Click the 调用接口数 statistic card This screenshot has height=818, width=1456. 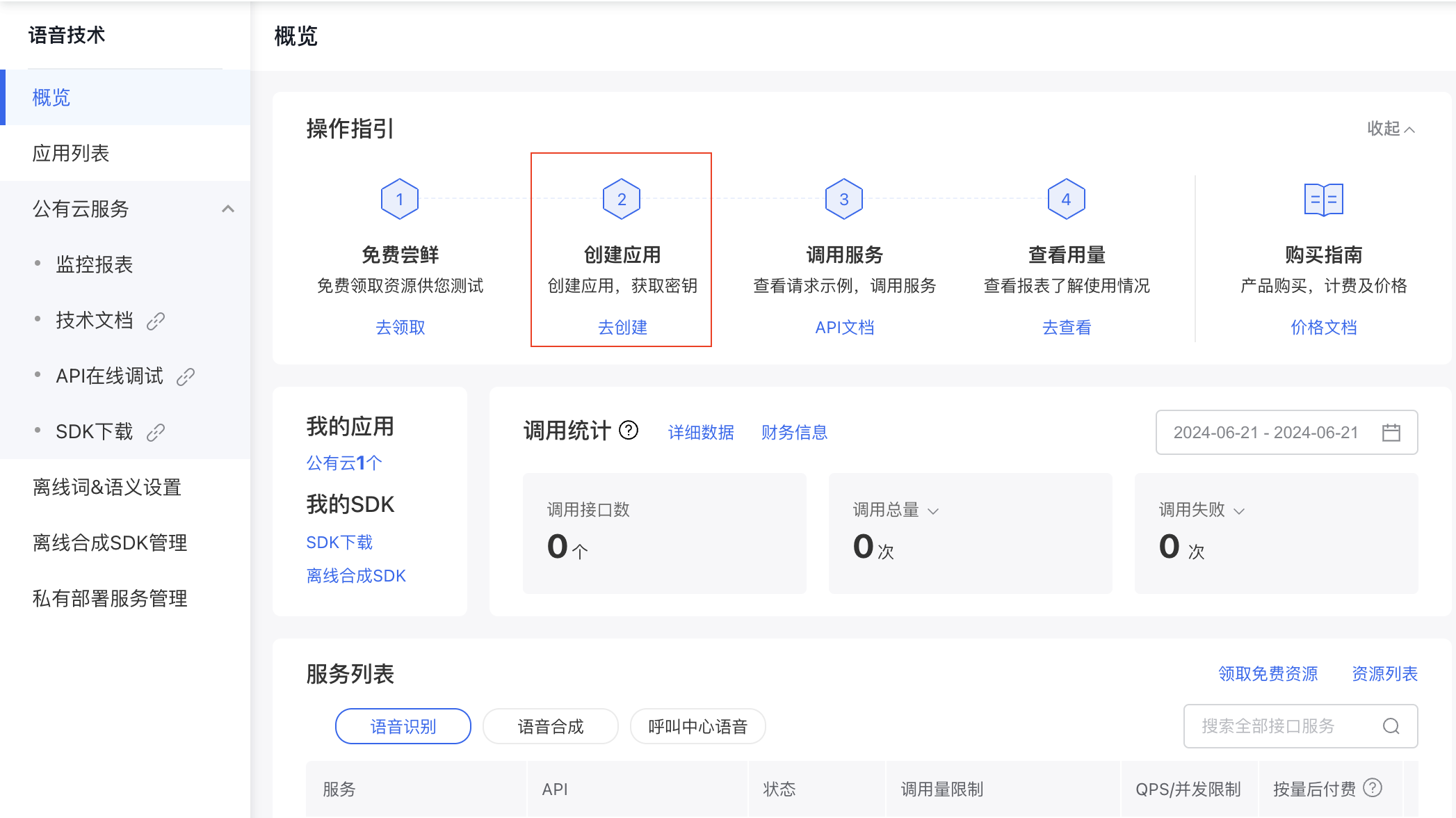tap(665, 534)
